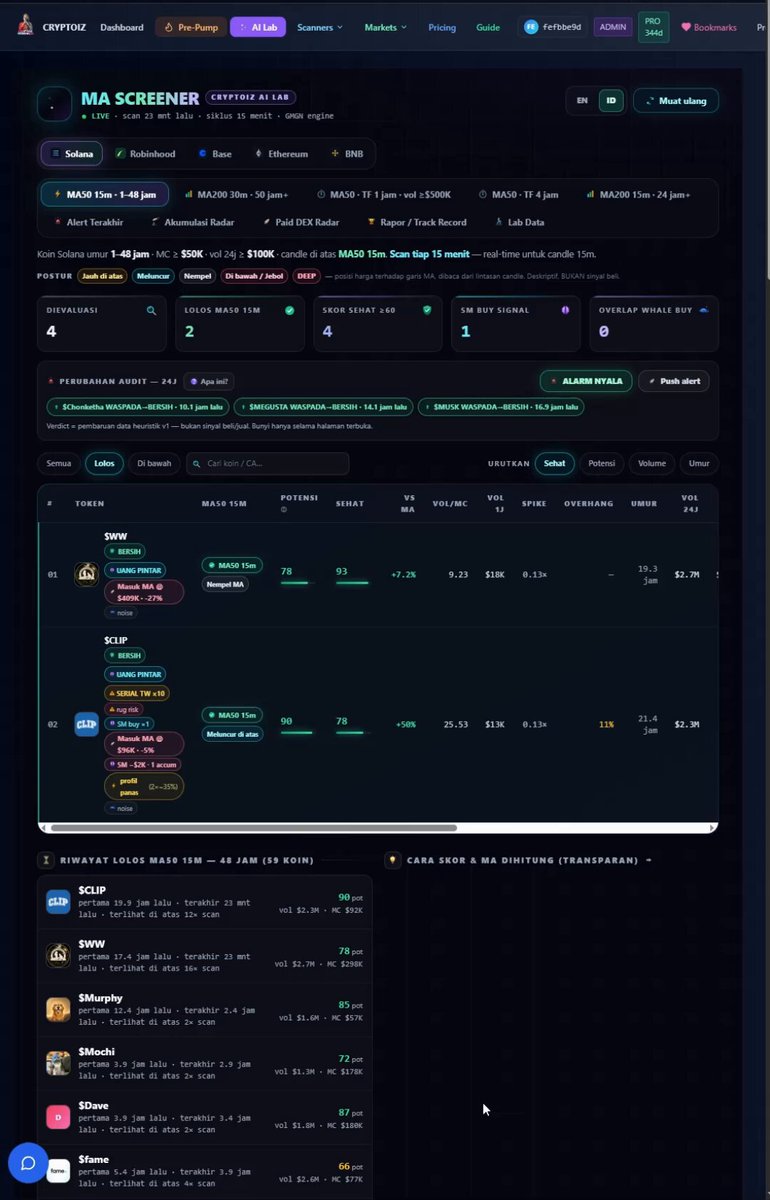
Task: Open Lab Data tab
Action: click(x=519, y=222)
